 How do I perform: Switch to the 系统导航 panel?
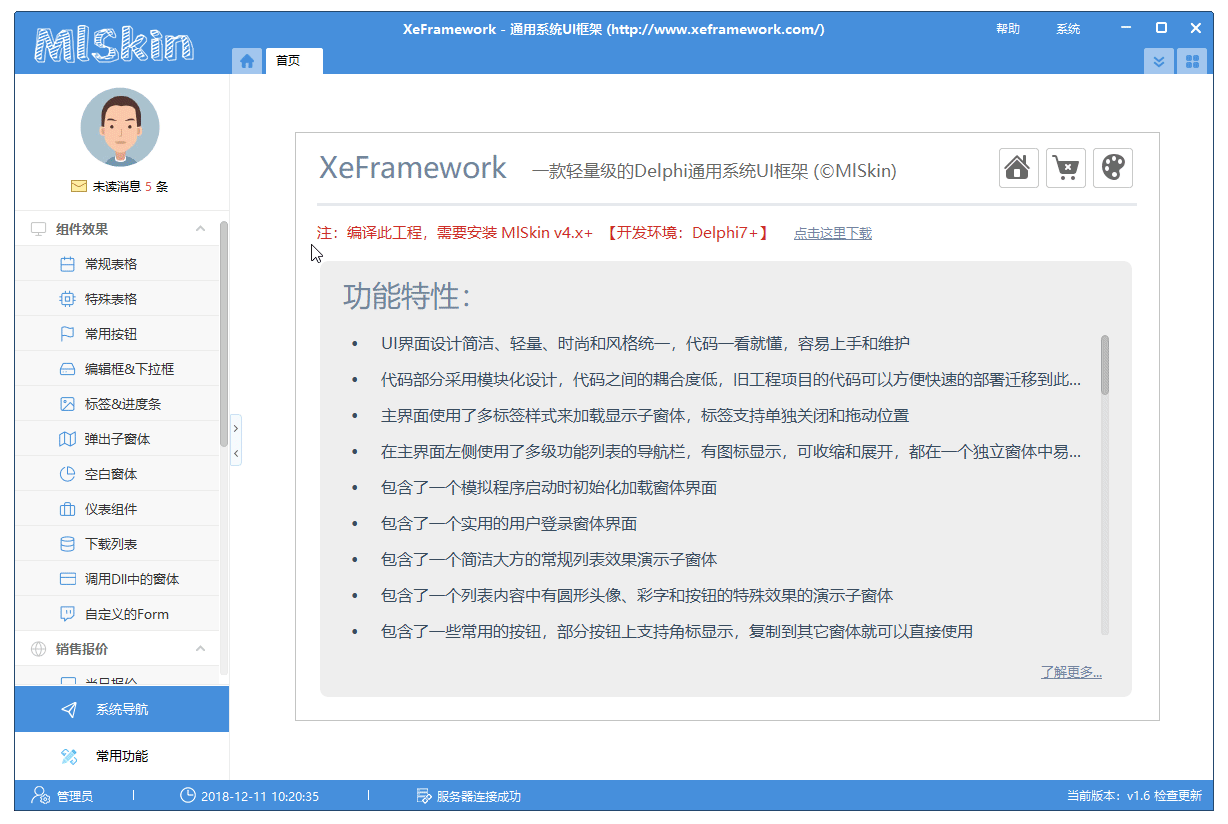pos(122,709)
